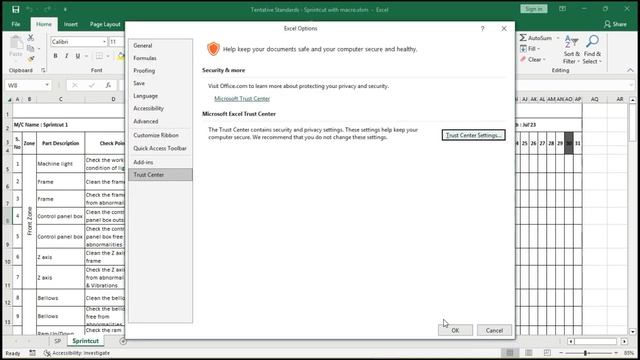Image resolution: width=640 pixels, height=360 pixels.
Task: Select Customize Ribbon in Excel Options
Action: [160, 135]
